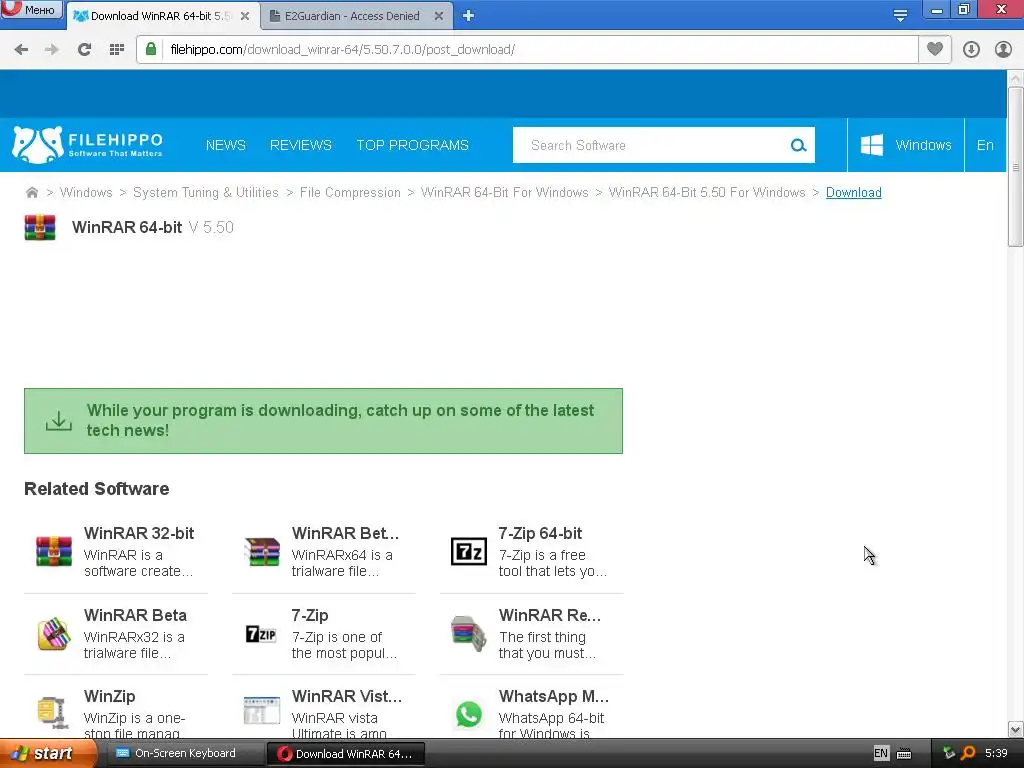Open the WhatsApp M... title link

pos(553,696)
